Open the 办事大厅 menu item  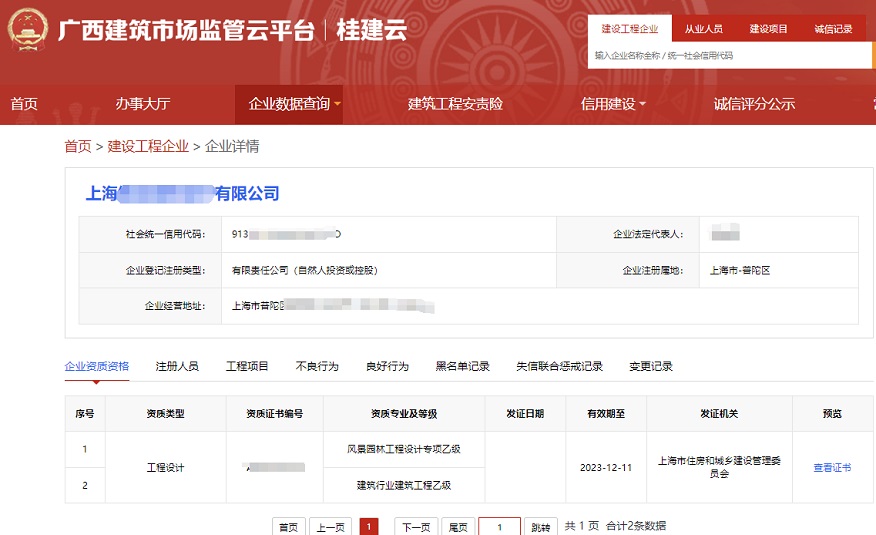click(142, 104)
